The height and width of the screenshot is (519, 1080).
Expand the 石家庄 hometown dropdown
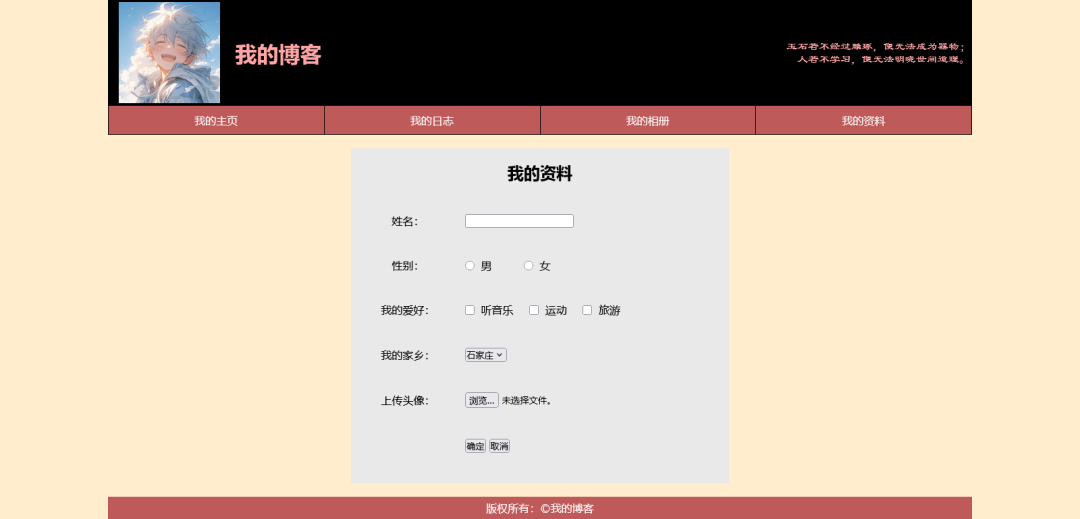(x=486, y=355)
